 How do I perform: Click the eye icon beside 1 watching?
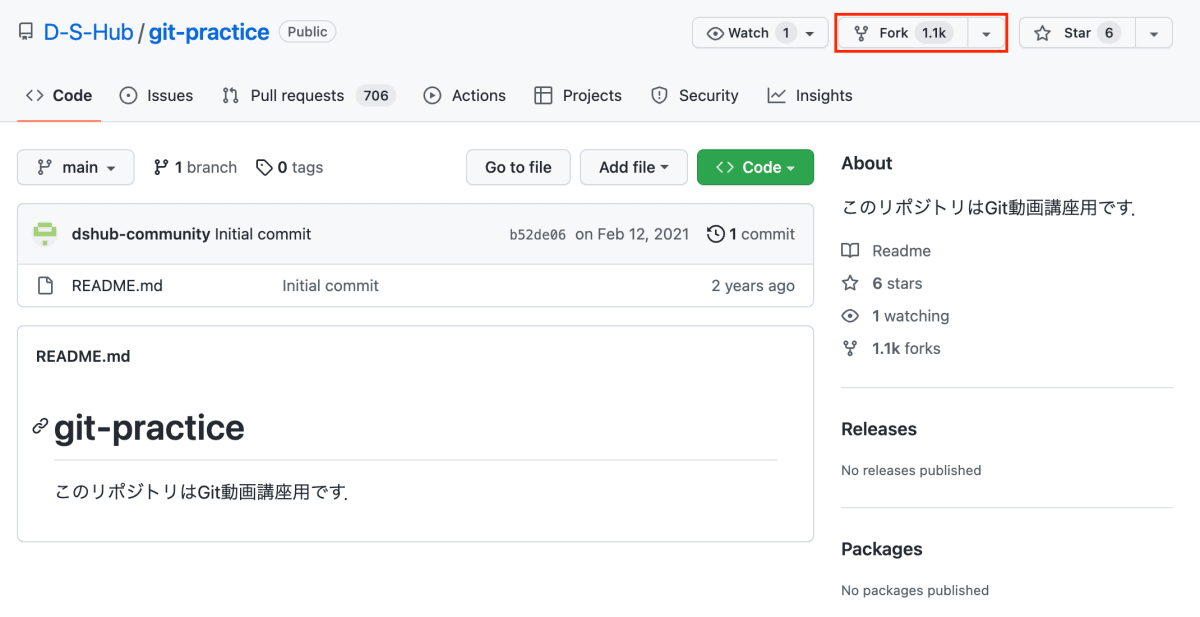[x=850, y=316]
